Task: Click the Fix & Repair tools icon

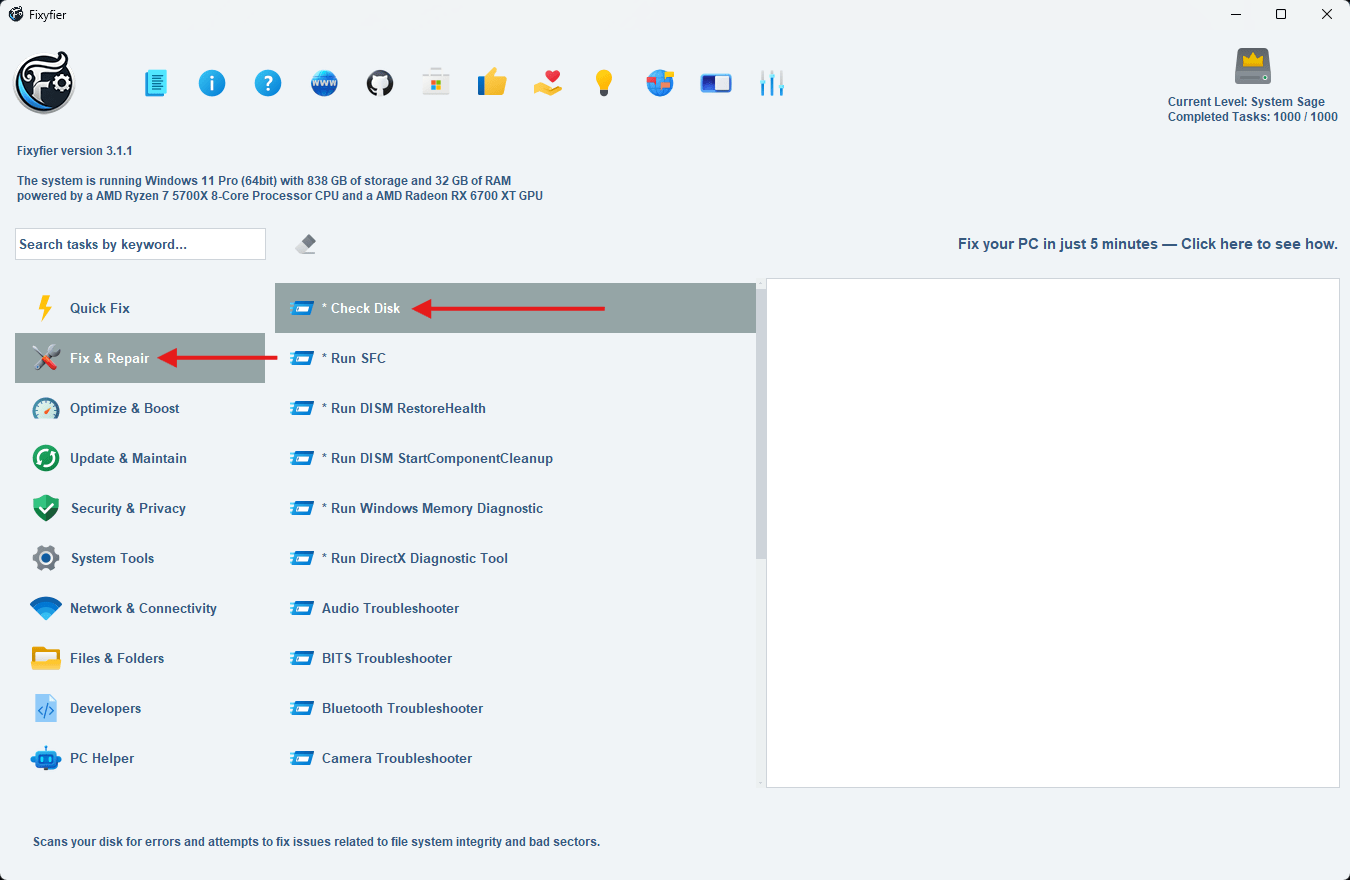Action: (46, 358)
